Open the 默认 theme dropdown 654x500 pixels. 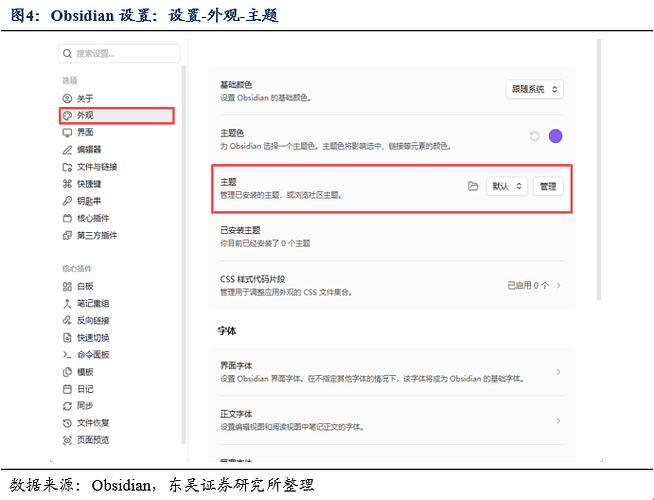(x=507, y=186)
